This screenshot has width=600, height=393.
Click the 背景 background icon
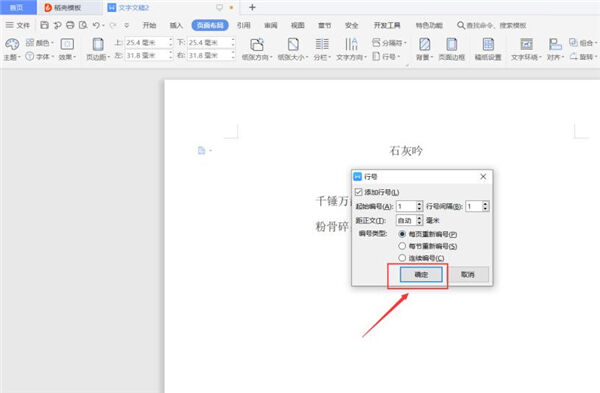pyautogui.click(x=424, y=44)
